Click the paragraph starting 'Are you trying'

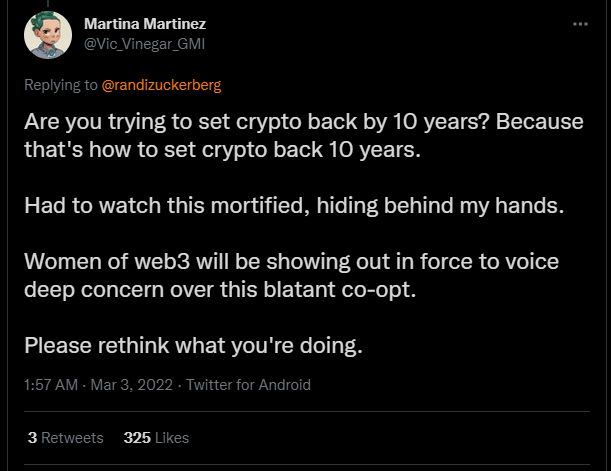[304, 136]
